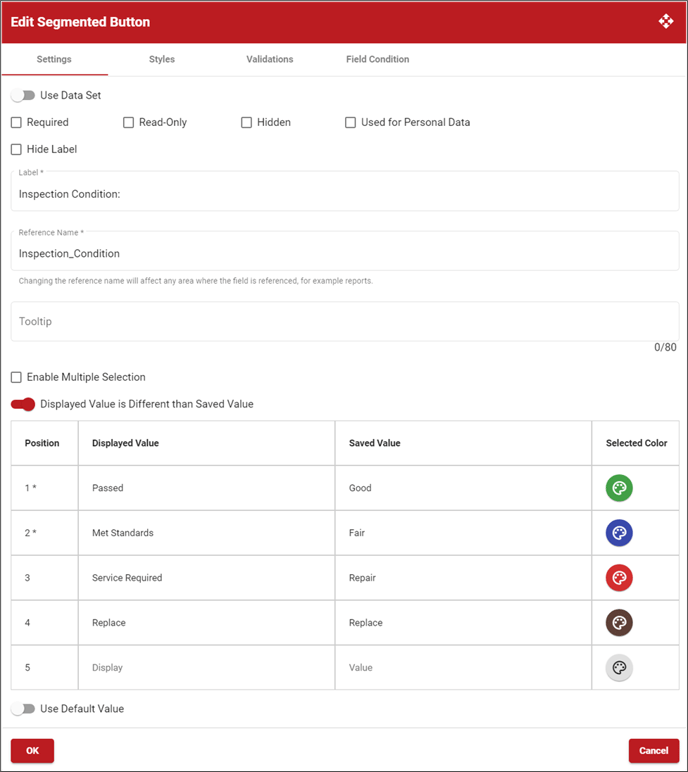This screenshot has height=772, width=688.
Task: Click the OK button
Action: (x=33, y=750)
